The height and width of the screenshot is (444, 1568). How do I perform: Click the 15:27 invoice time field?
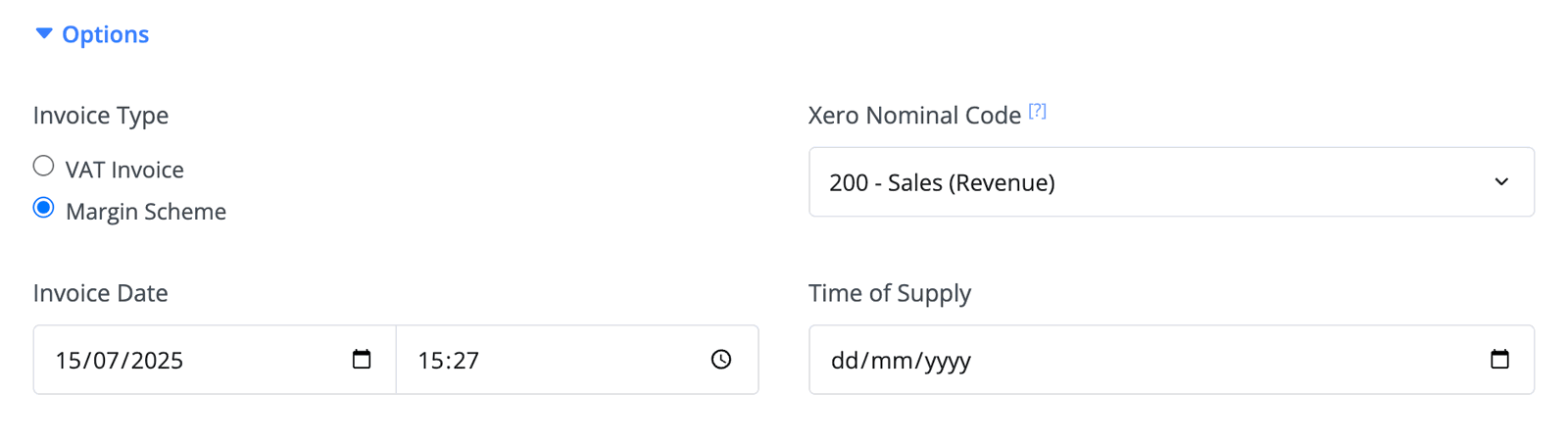577,360
